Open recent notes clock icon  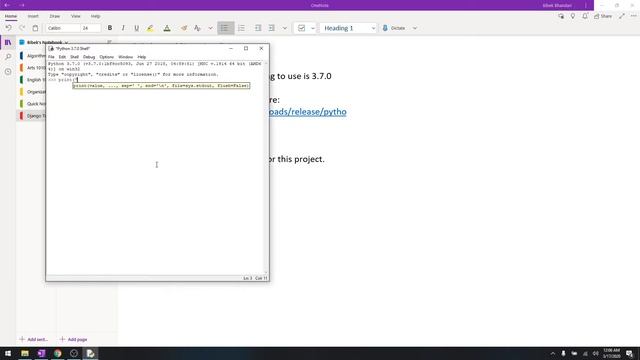(8, 71)
